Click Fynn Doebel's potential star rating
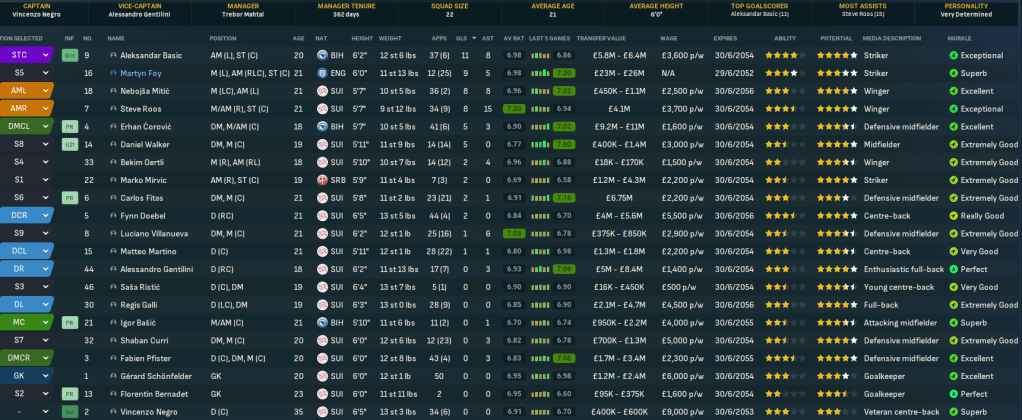The width and height of the screenshot is (1022, 420). click(836, 216)
